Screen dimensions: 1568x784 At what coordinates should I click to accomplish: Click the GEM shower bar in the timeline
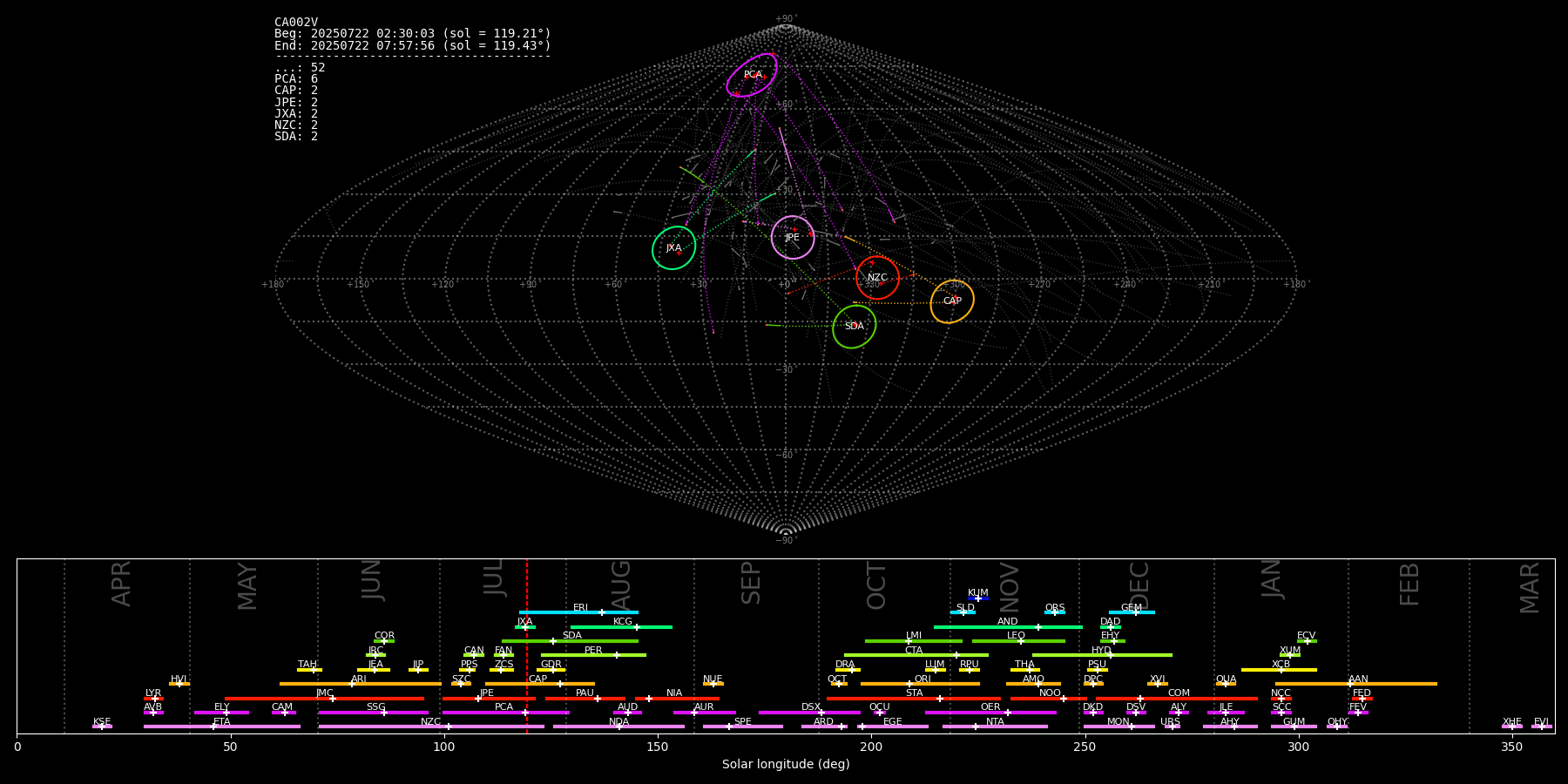tap(1132, 612)
